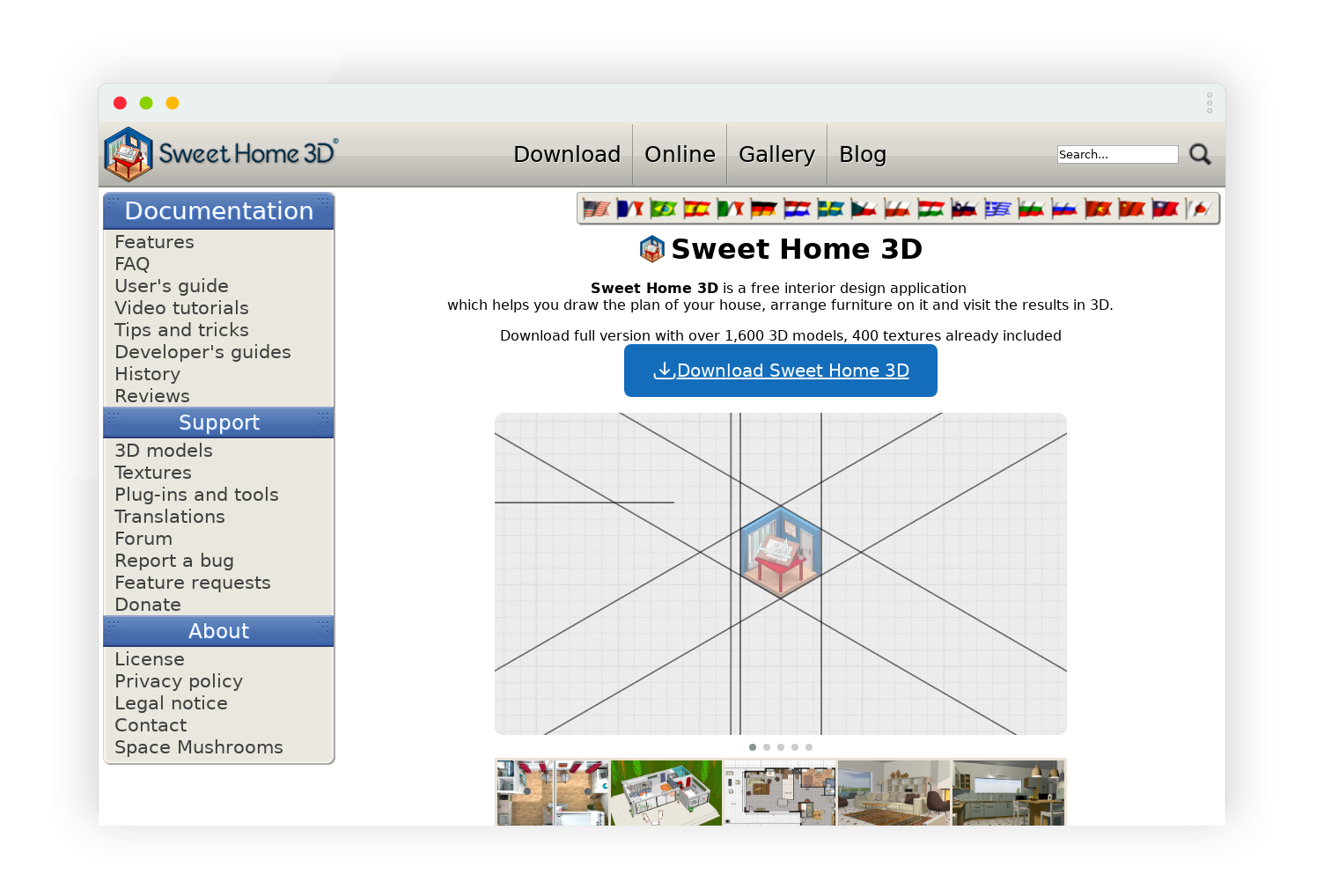Screen dimensions: 1324x896
Task: Pick the Taiwan flag language
Action: [x=1165, y=209]
